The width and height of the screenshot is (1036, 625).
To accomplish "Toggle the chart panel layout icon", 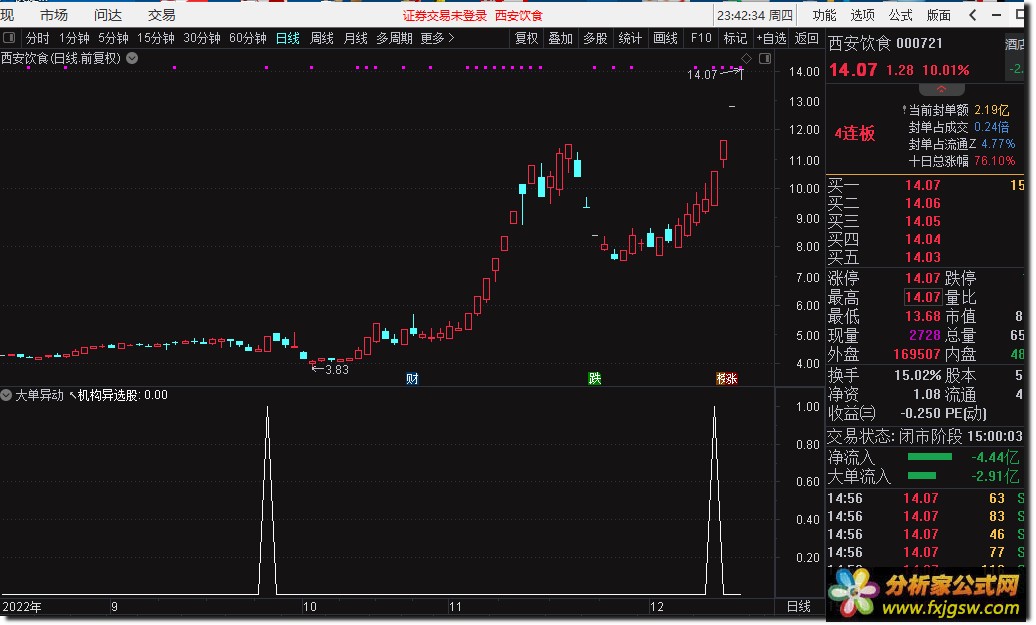I will (765, 58).
